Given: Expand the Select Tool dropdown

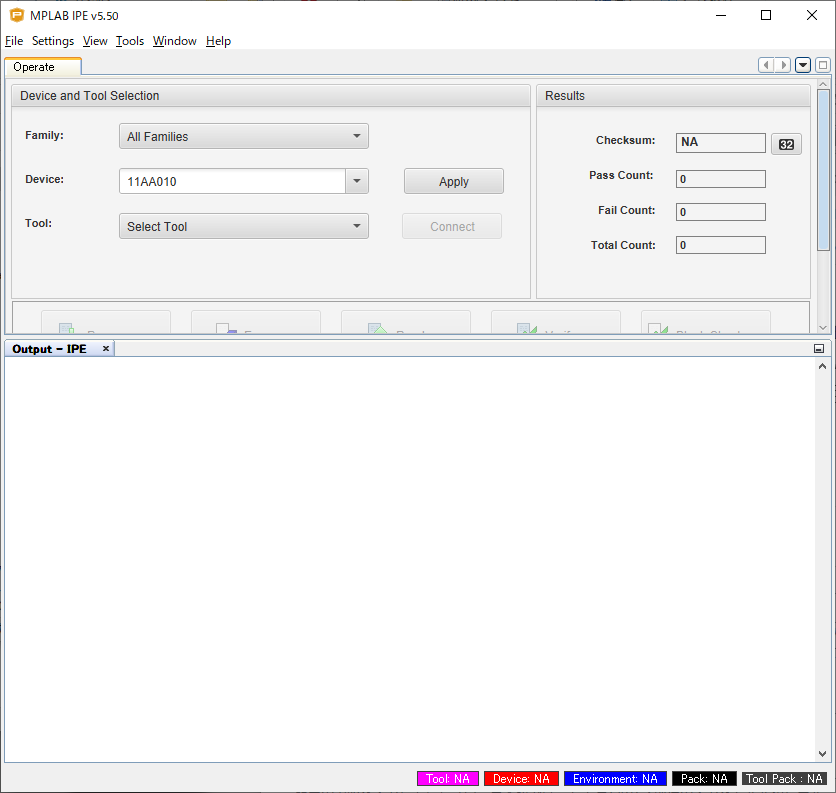Looking at the screenshot, I should click(x=244, y=226).
